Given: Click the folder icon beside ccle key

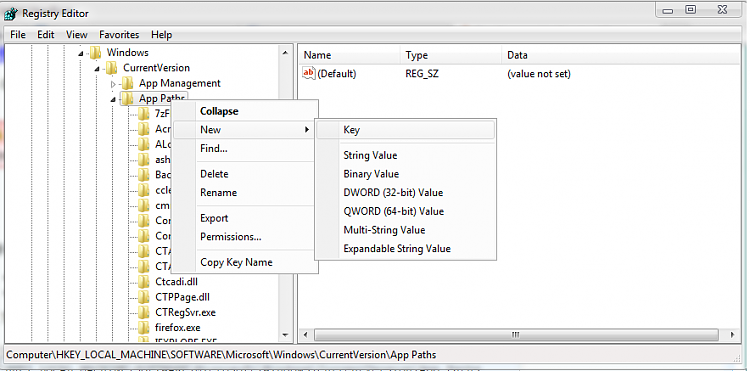Looking at the screenshot, I should [143, 190].
